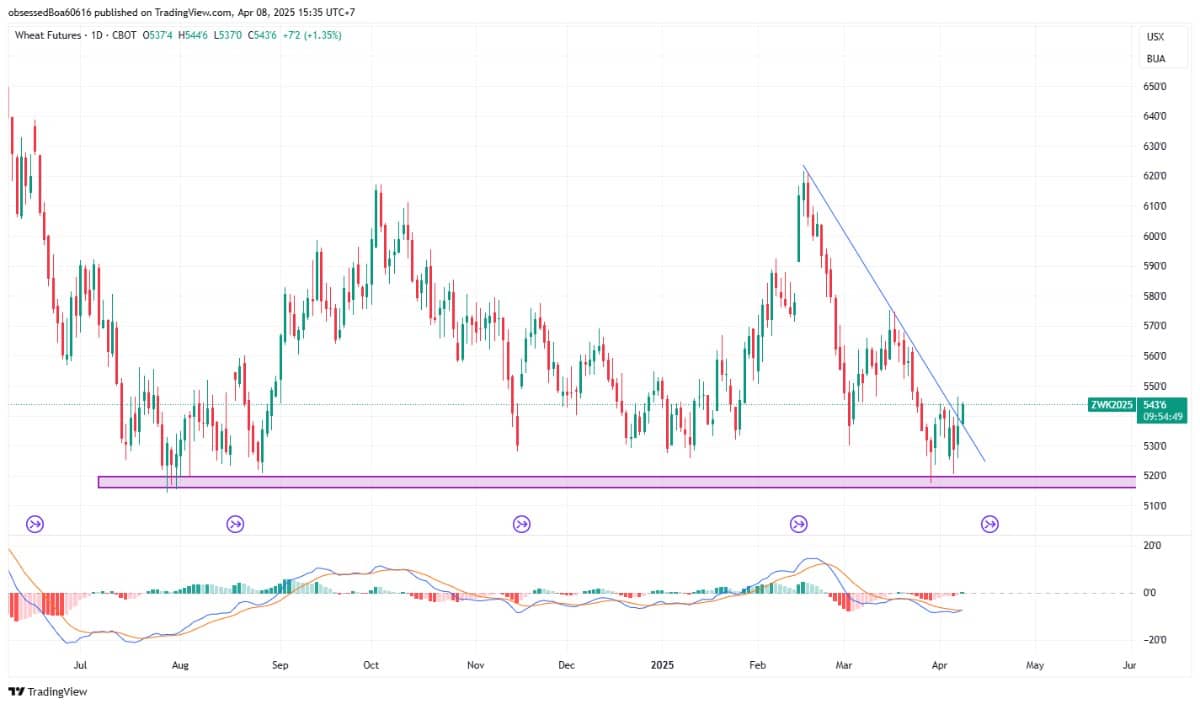The height and width of the screenshot is (706, 1200).
Task: Click the Oct label on time axis
Action: tap(371, 664)
